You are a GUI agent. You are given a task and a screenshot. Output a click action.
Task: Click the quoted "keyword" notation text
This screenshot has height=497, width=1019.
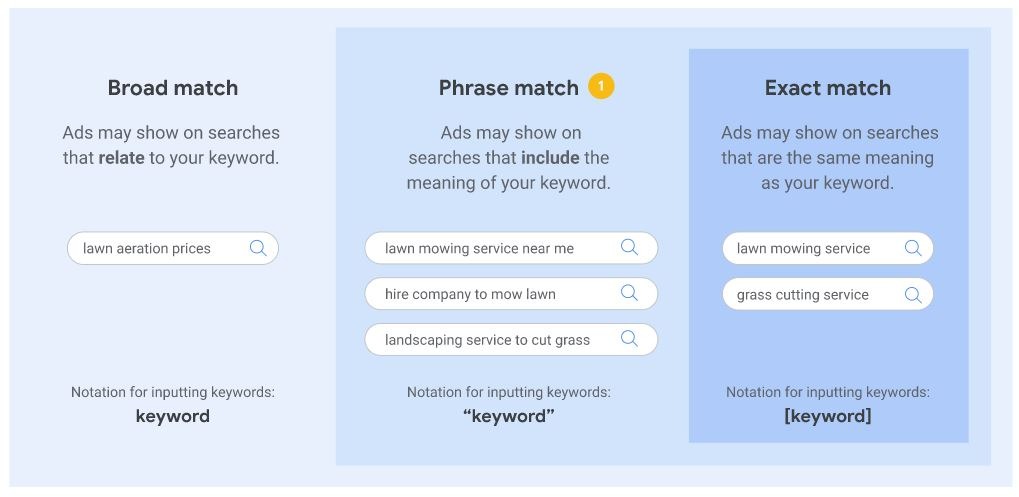(x=509, y=416)
